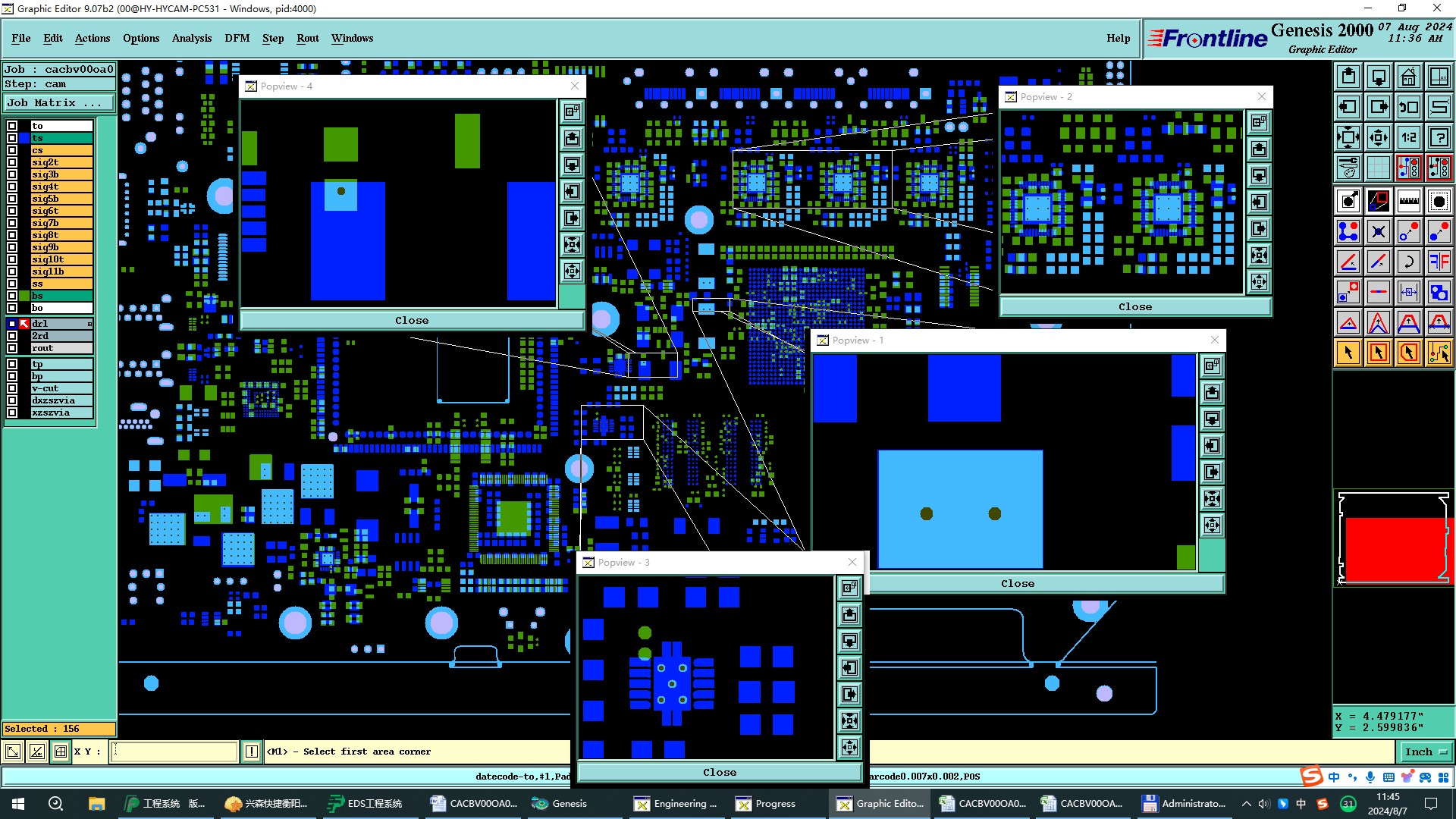1456x819 pixels.
Task: Click Close button in Popview 4
Action: (412, 321)
